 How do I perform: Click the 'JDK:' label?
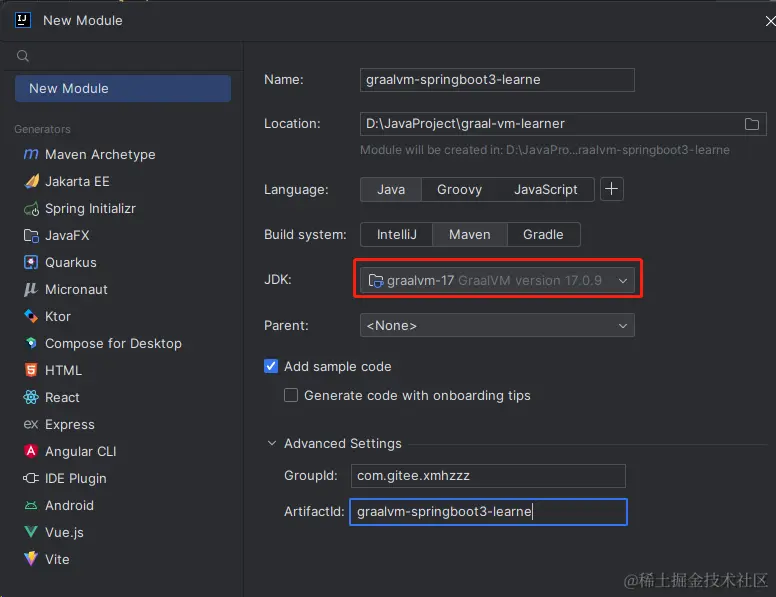[x=278, y=280]
